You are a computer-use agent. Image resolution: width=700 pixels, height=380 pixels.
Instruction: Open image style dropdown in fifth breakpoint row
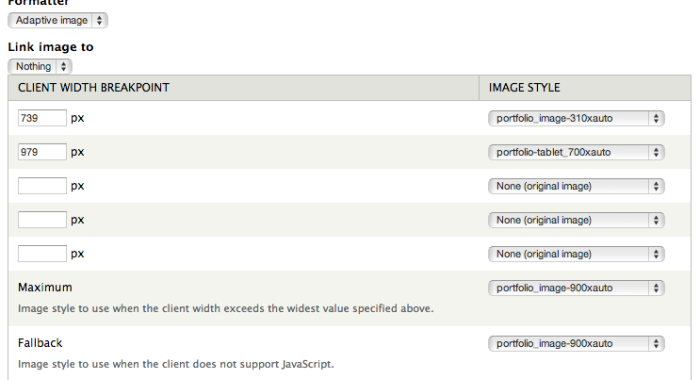click(576, 254)
